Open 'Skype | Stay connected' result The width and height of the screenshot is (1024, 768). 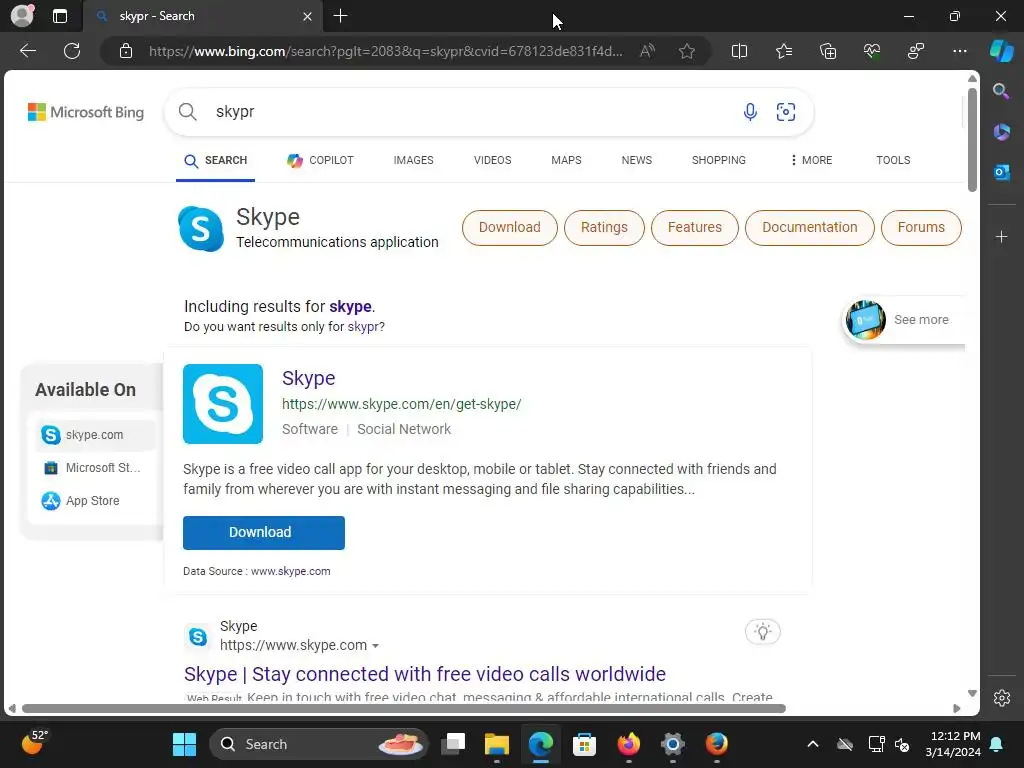coord(424,674)
